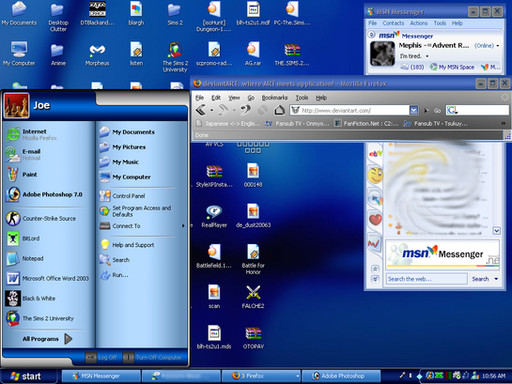Expand the Connect To submenu

(x=183, y=226)
